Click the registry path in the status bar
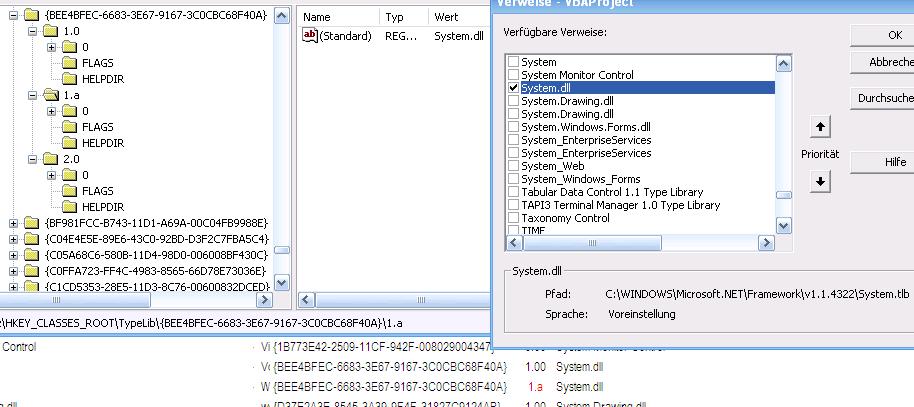914x407 pixels. pos(202,323)
